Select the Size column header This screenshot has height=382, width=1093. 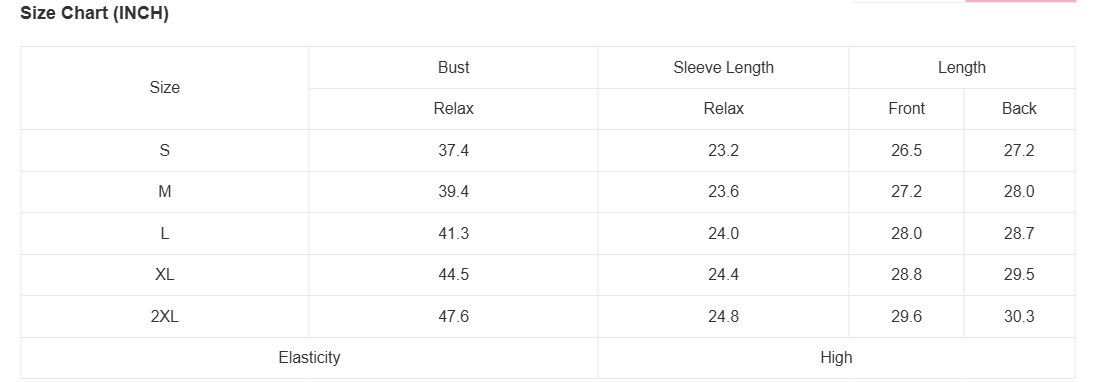(165, 88)
